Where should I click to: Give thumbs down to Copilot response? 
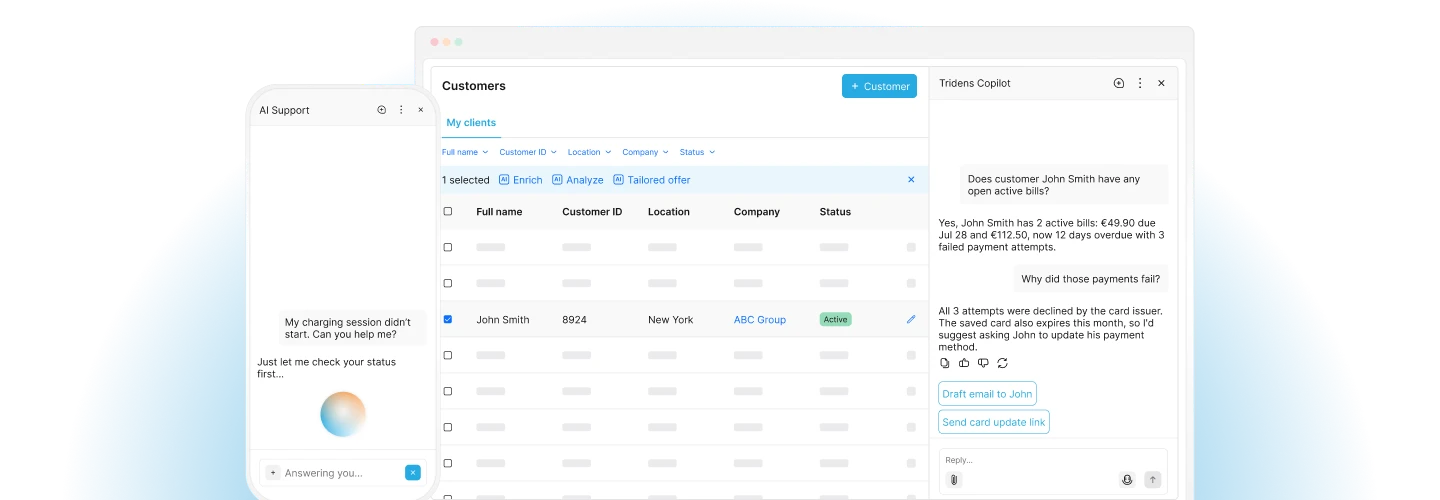tap(983, 363)
